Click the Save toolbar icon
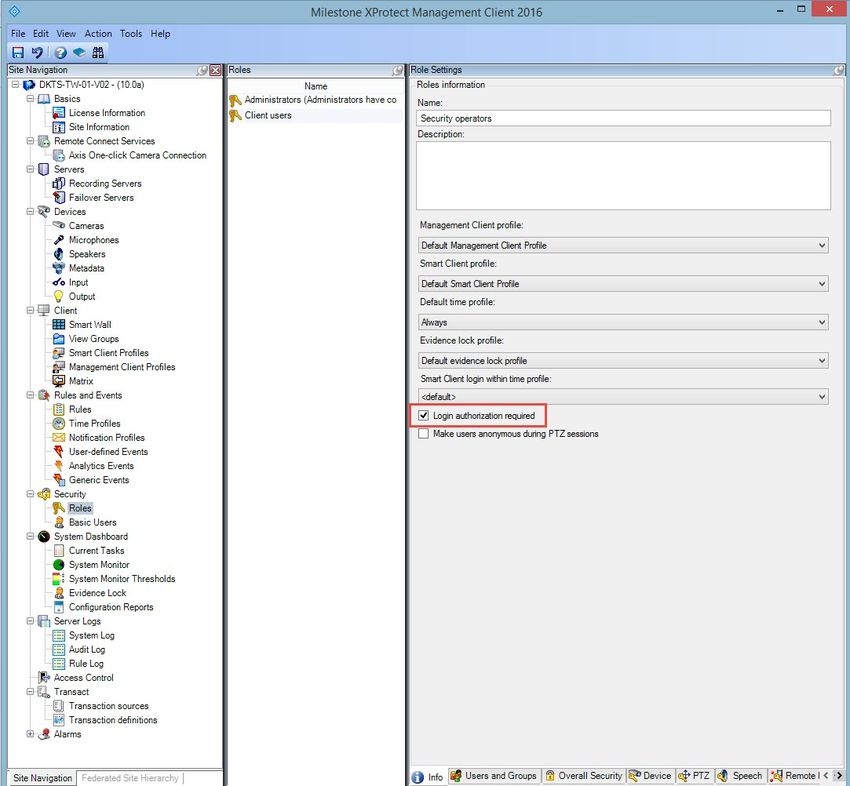850x786 pixels. pyautogui.click(x=18, y=53)
